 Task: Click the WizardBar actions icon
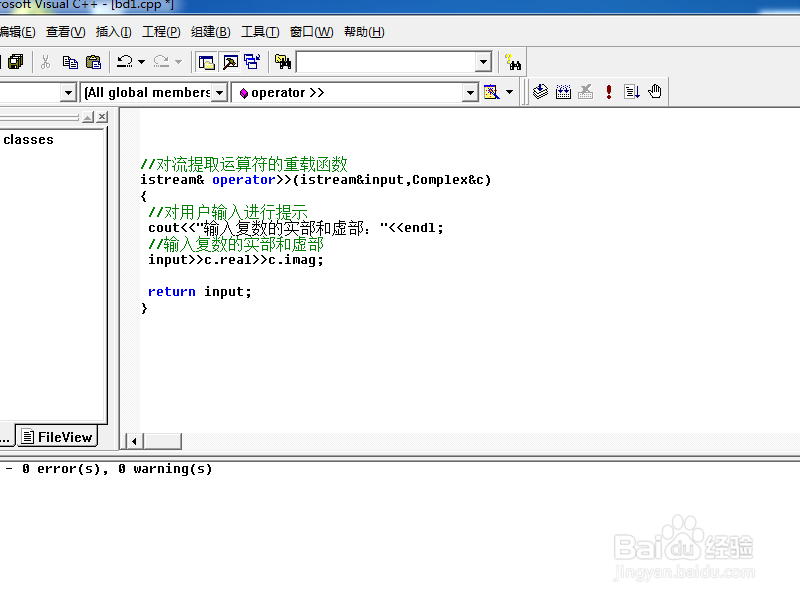point(491,92)
